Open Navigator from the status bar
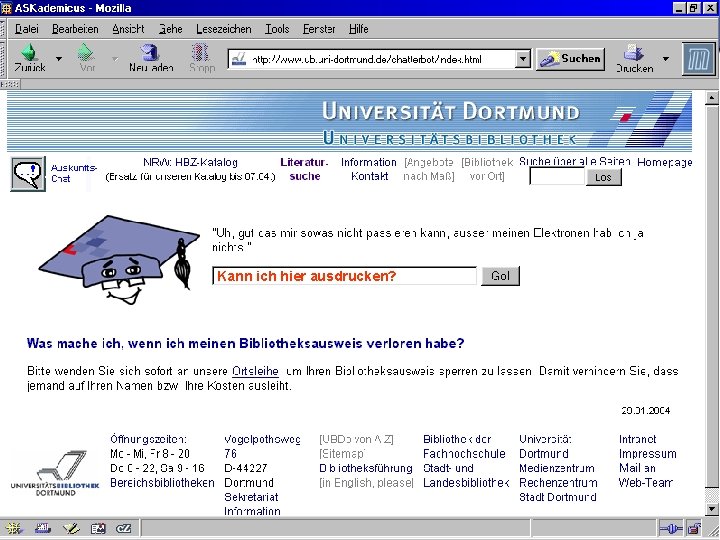This screenshot has height=540, width=720. [x=13, y=529]
